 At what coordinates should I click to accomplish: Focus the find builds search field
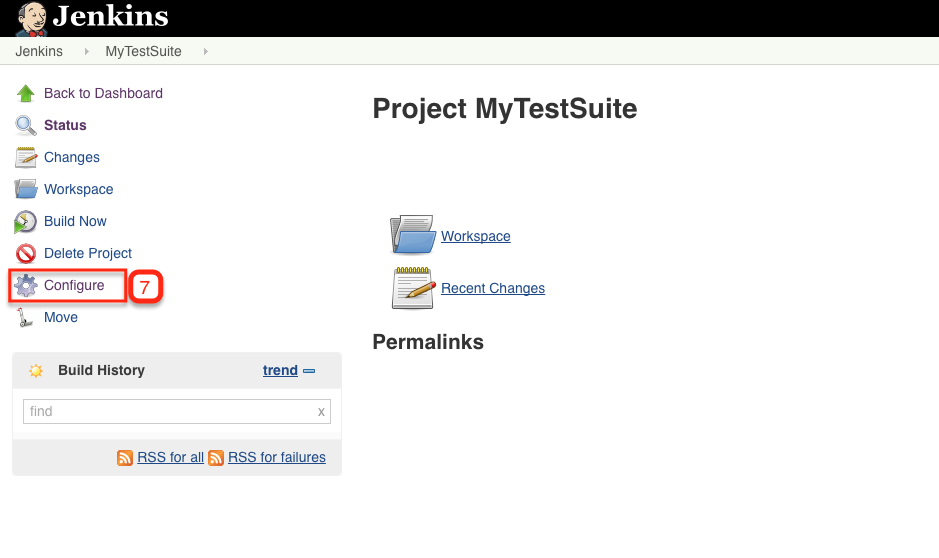coord(177,411)
